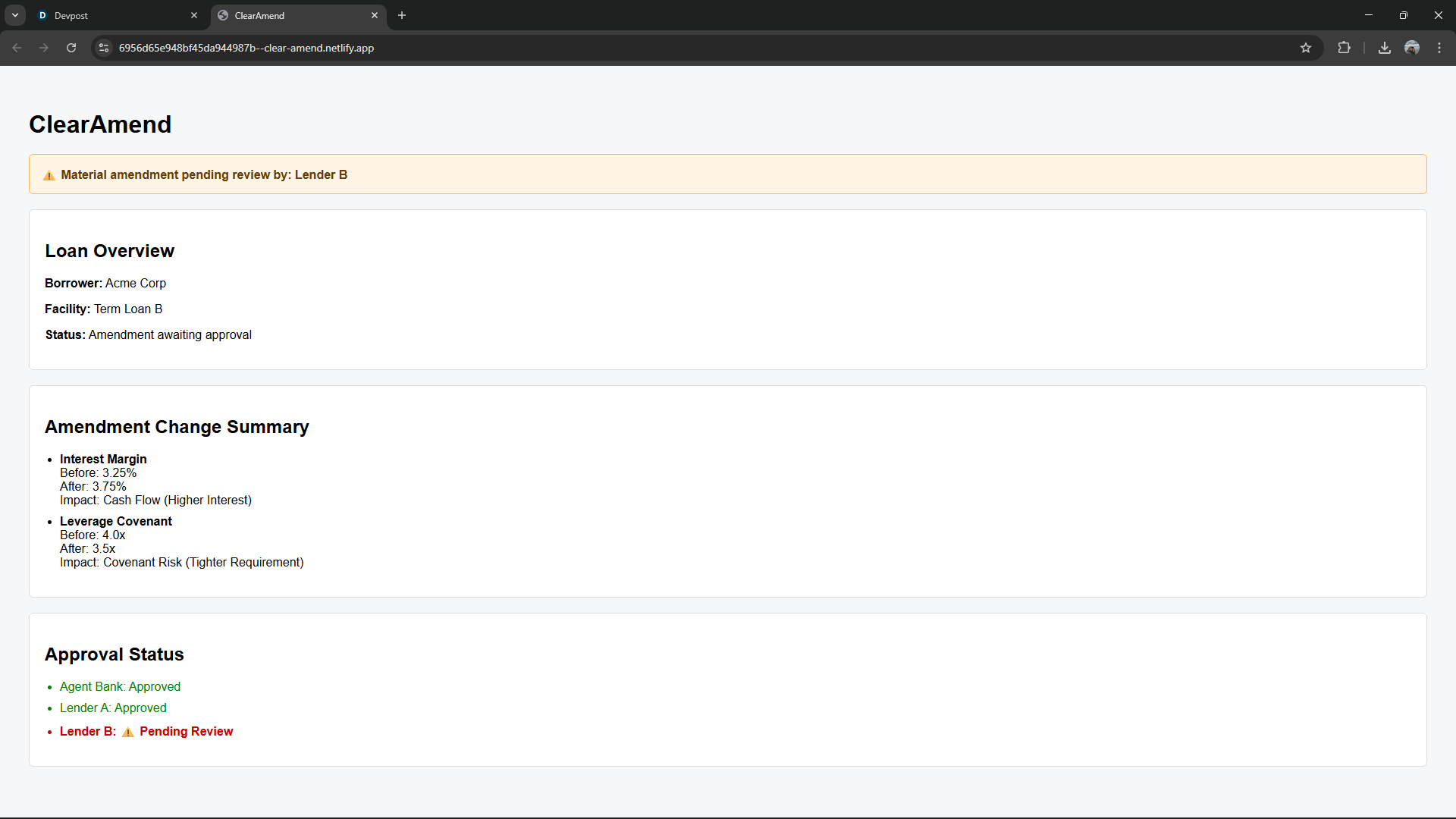Close the ClearAmend tab

[x=375, y=15]
